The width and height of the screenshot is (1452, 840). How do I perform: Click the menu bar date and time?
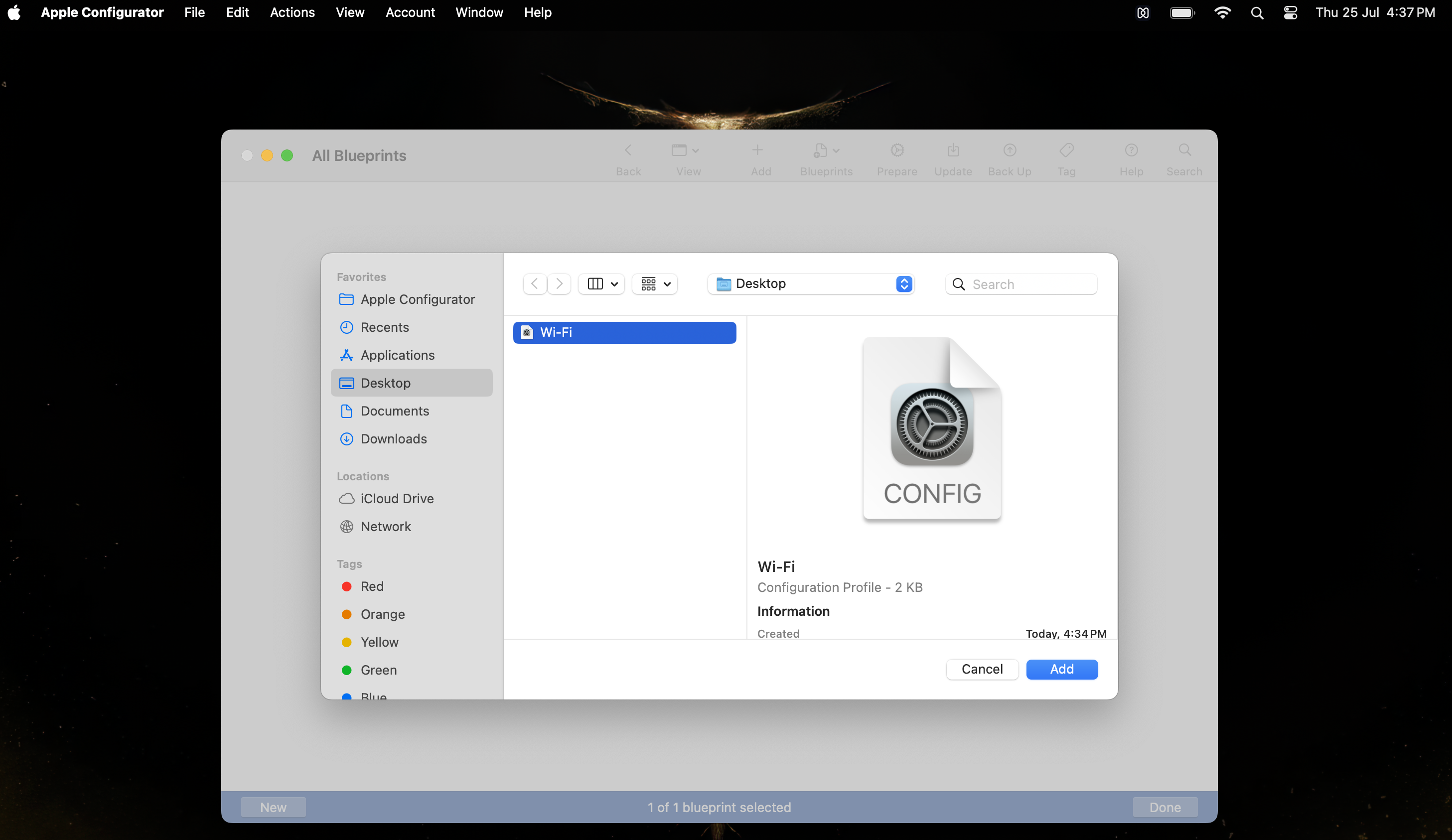click(1375, 12)
